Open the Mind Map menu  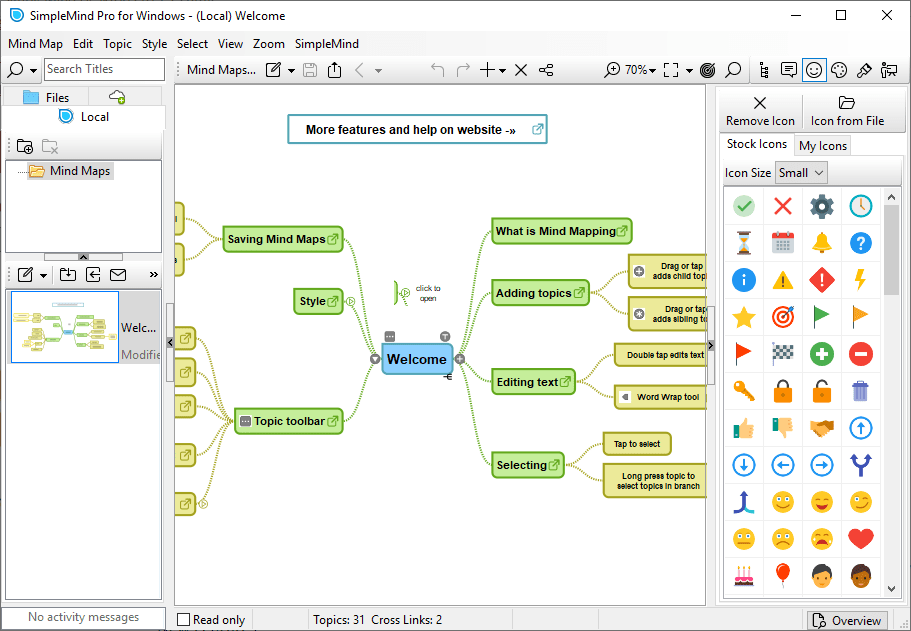35,44
